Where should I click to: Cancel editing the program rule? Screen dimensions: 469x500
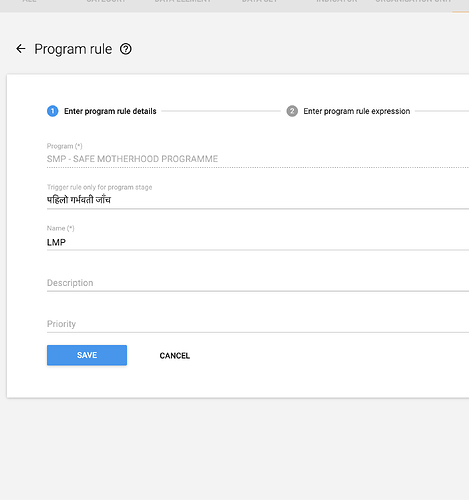pos(175,356)
